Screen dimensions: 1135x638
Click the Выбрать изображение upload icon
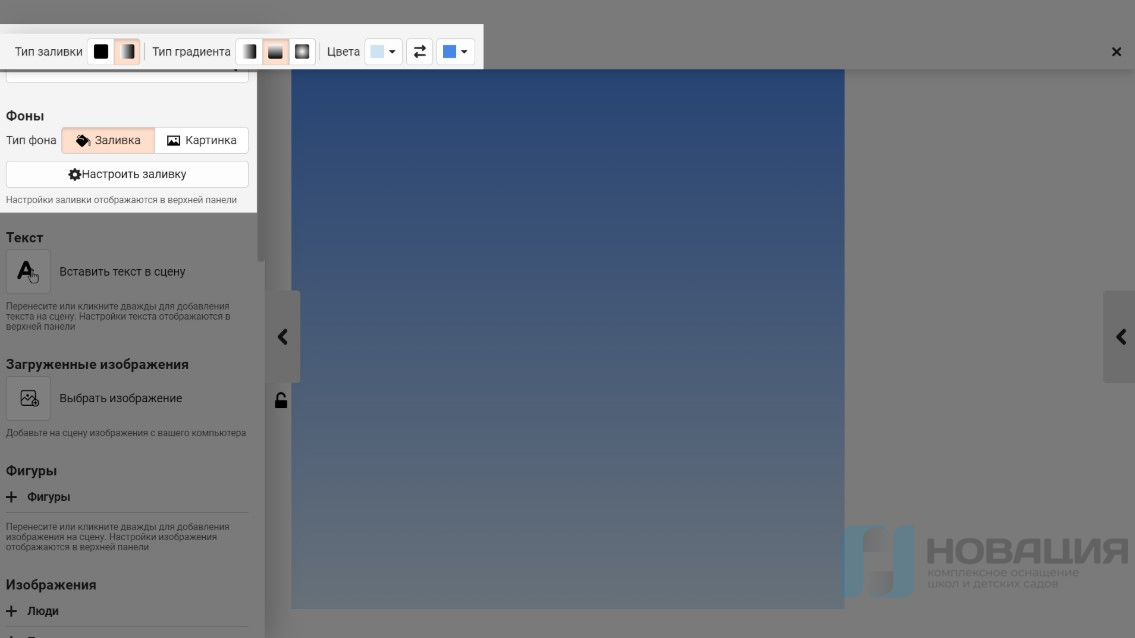(28, 398)
